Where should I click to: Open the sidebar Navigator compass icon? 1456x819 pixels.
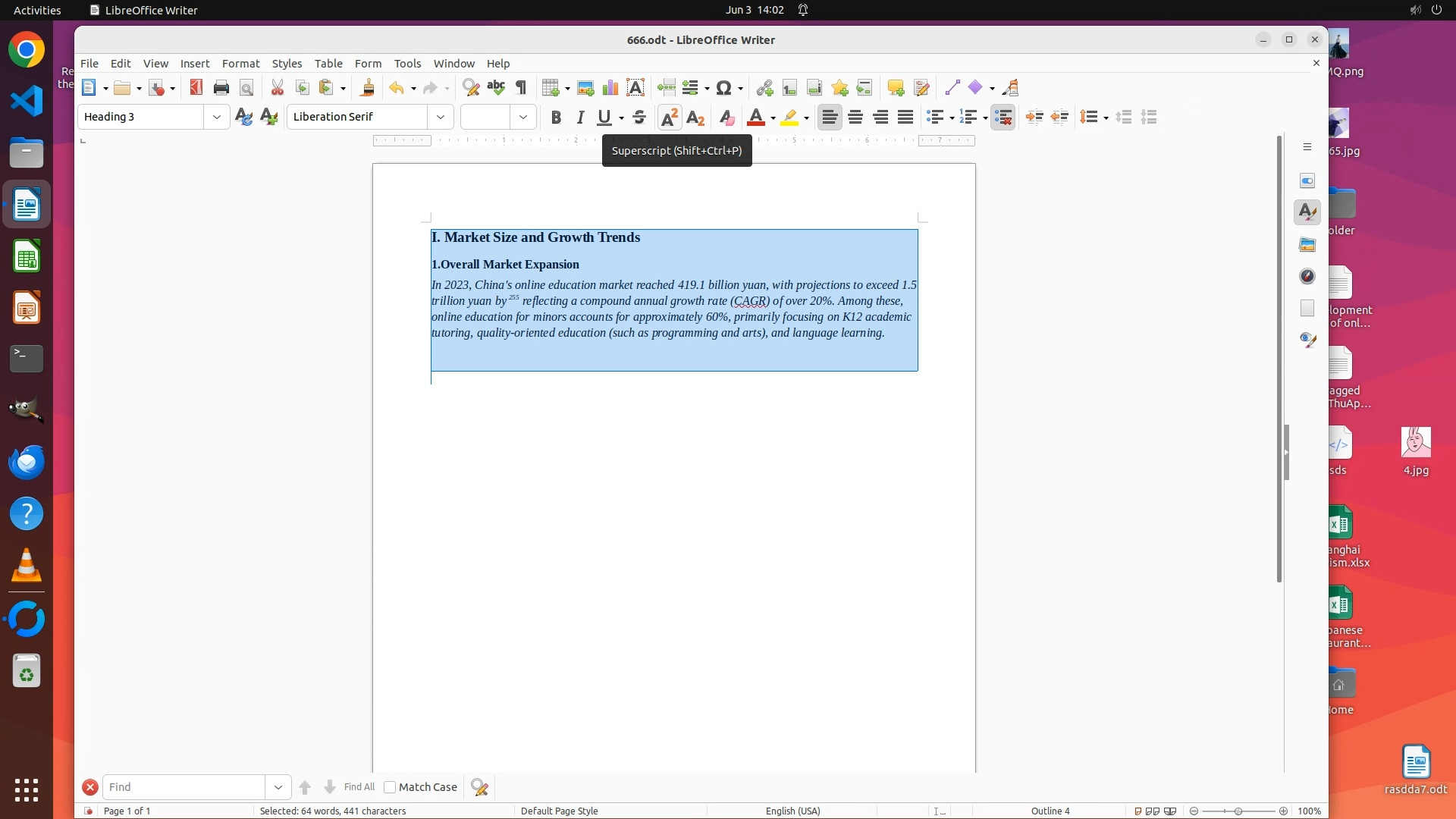(1307, 277)
